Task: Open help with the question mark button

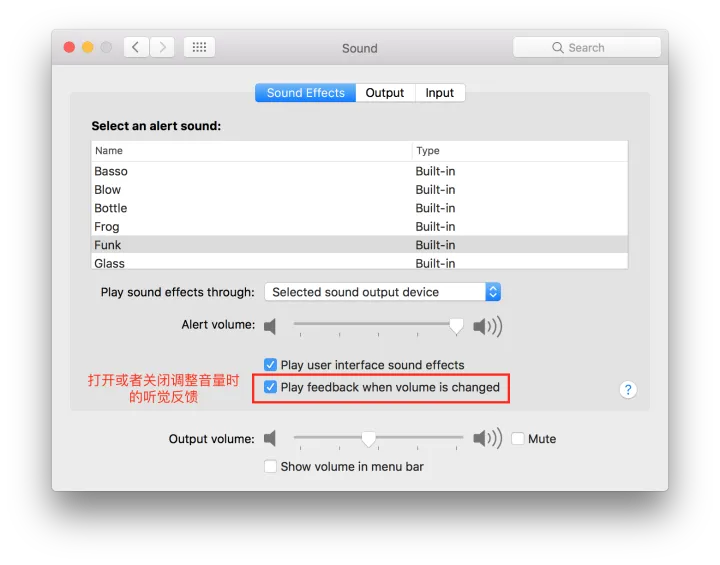Action: 628,390
